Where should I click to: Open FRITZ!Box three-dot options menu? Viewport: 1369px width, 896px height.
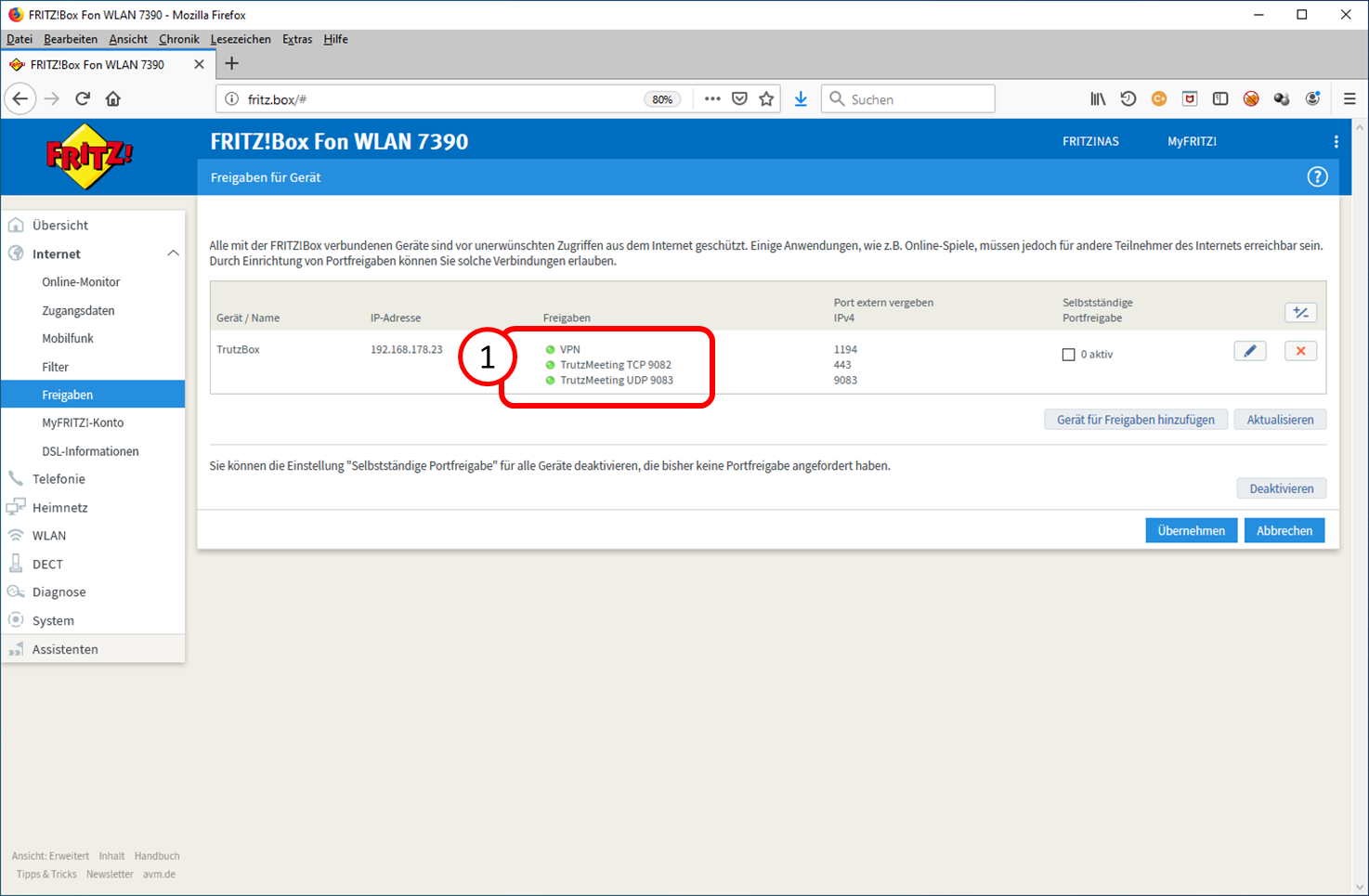(1336, 141)
